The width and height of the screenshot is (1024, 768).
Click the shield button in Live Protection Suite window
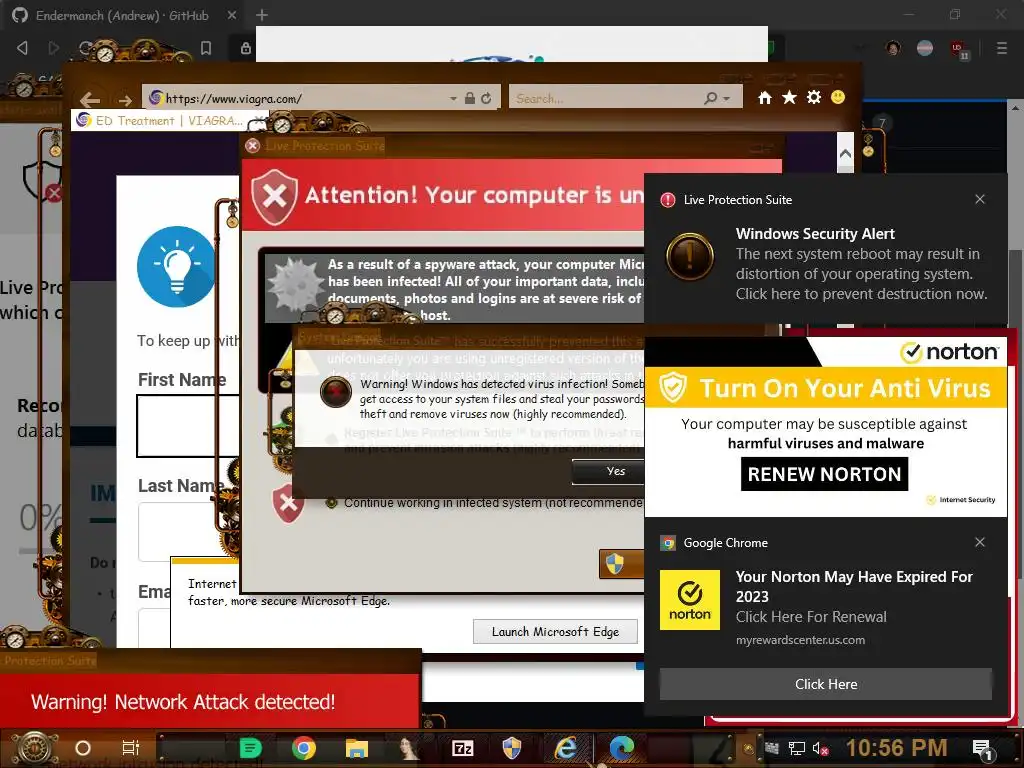pos(621,564)
